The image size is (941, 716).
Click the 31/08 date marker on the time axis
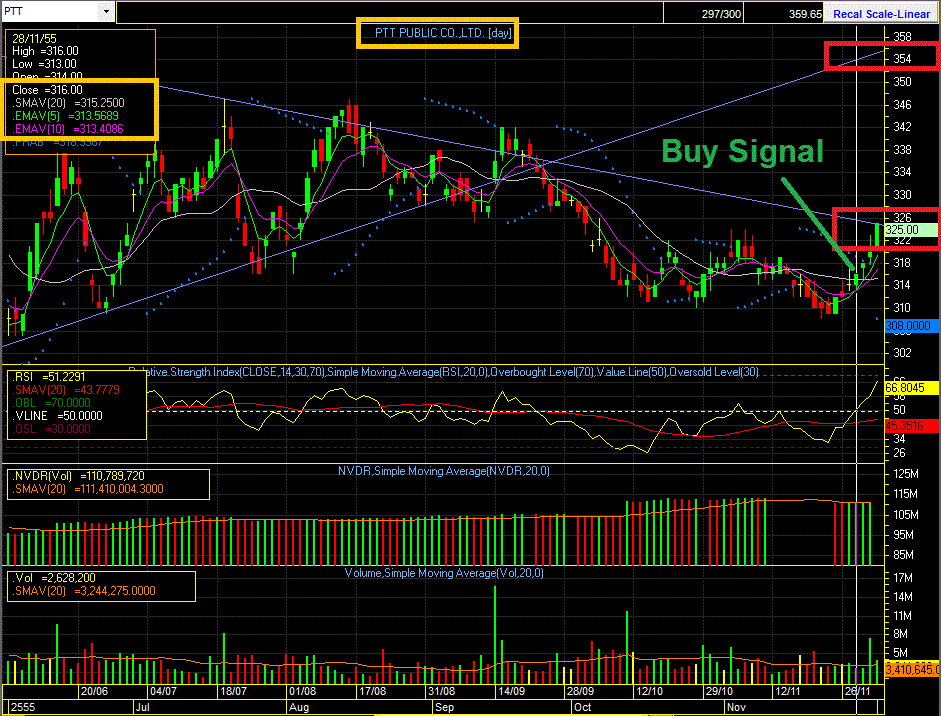(x=442, y=691)
